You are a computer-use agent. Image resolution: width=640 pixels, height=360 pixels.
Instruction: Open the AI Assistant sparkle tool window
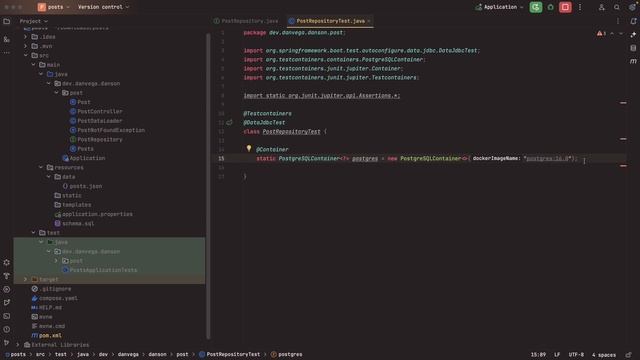click(633, 35)
